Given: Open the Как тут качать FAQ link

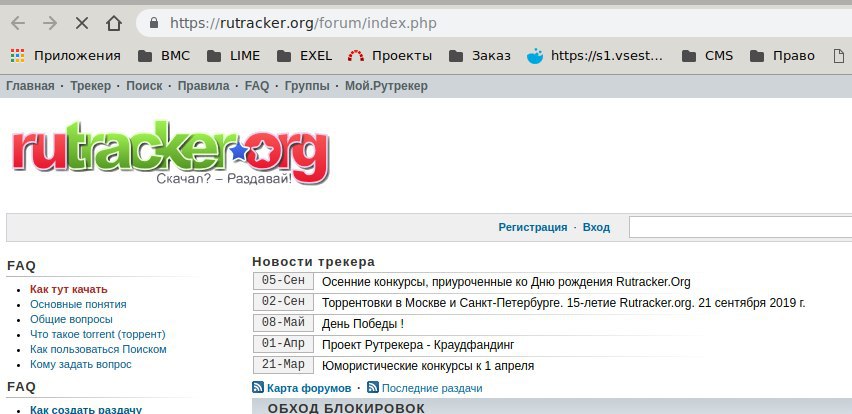Looking at the screenshot, I should click(68, 289).
